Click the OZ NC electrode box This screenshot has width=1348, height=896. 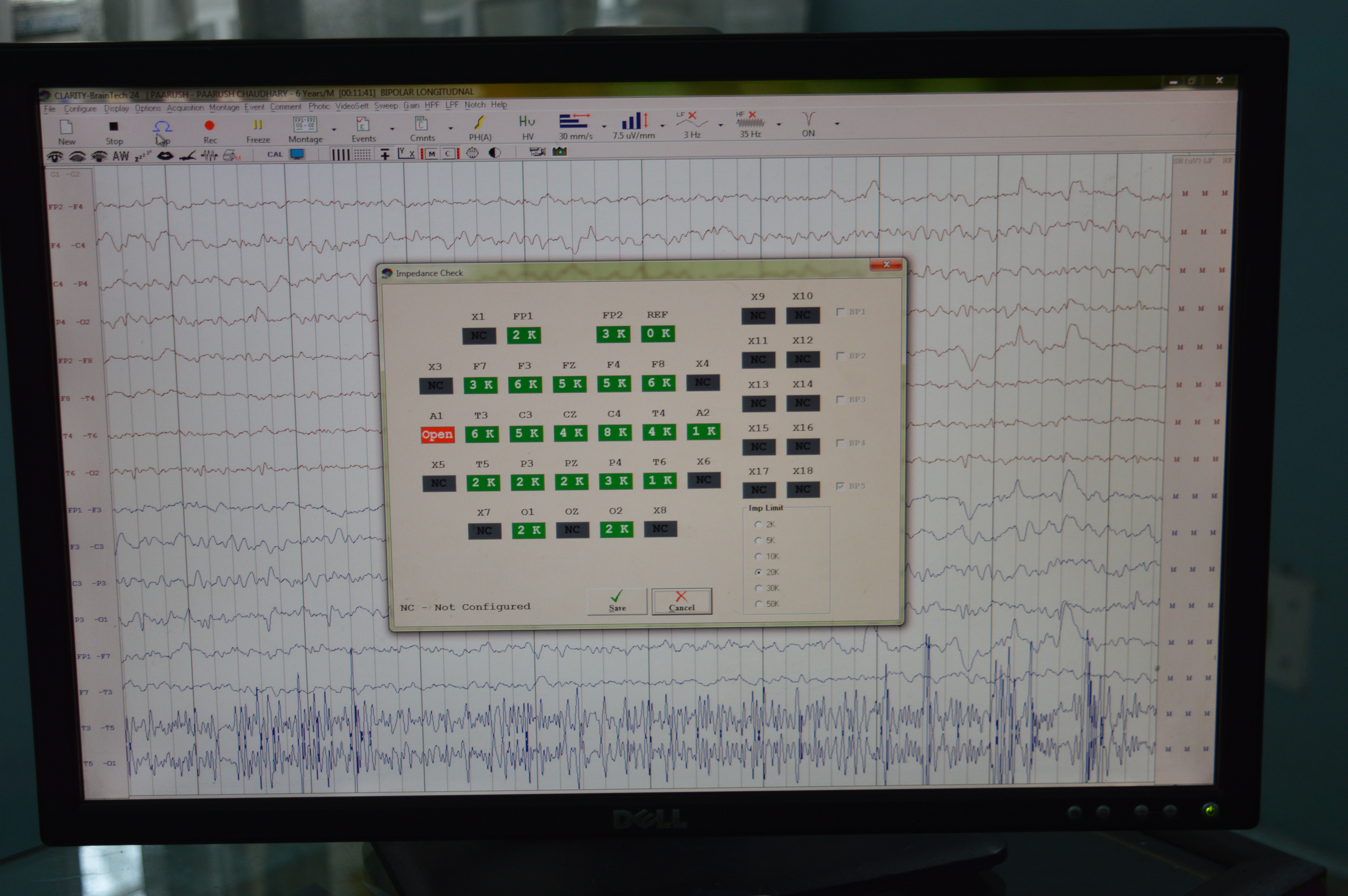pos(572,530)
